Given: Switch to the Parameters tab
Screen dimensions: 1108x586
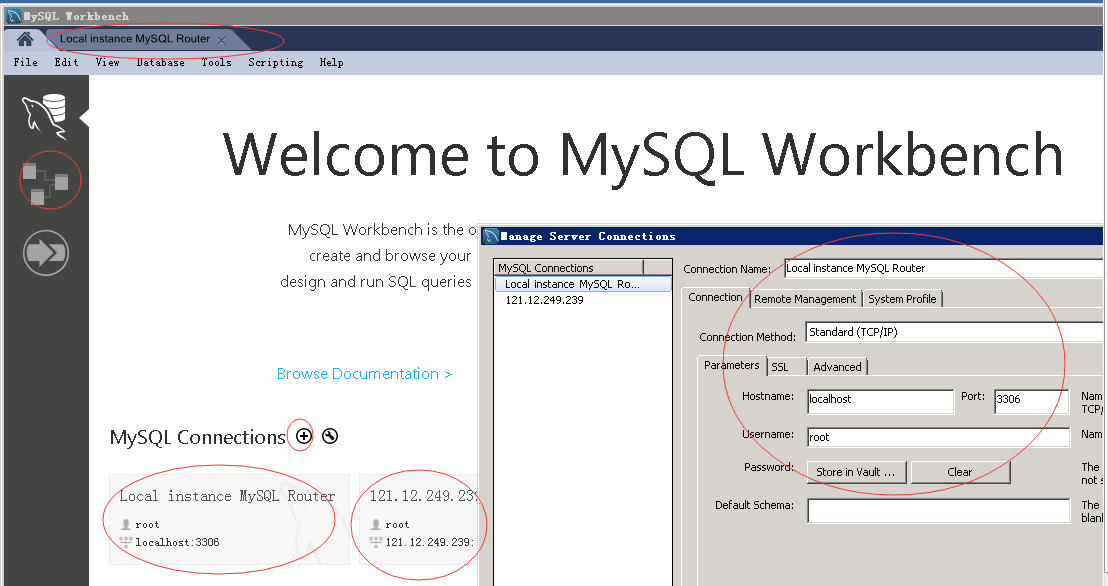Looking at the screenshot, I should click(731, 365).
